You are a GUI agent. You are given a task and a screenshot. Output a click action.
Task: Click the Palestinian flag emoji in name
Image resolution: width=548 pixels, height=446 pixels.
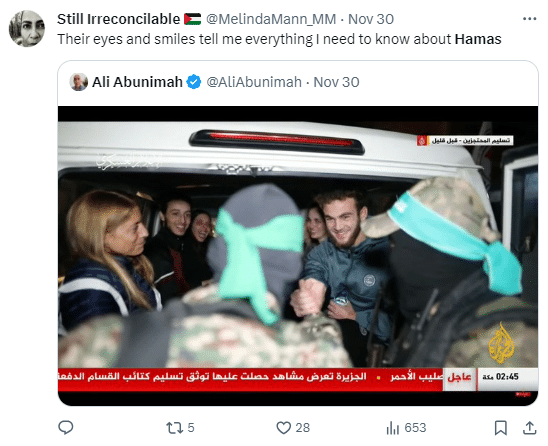(193, 19)
